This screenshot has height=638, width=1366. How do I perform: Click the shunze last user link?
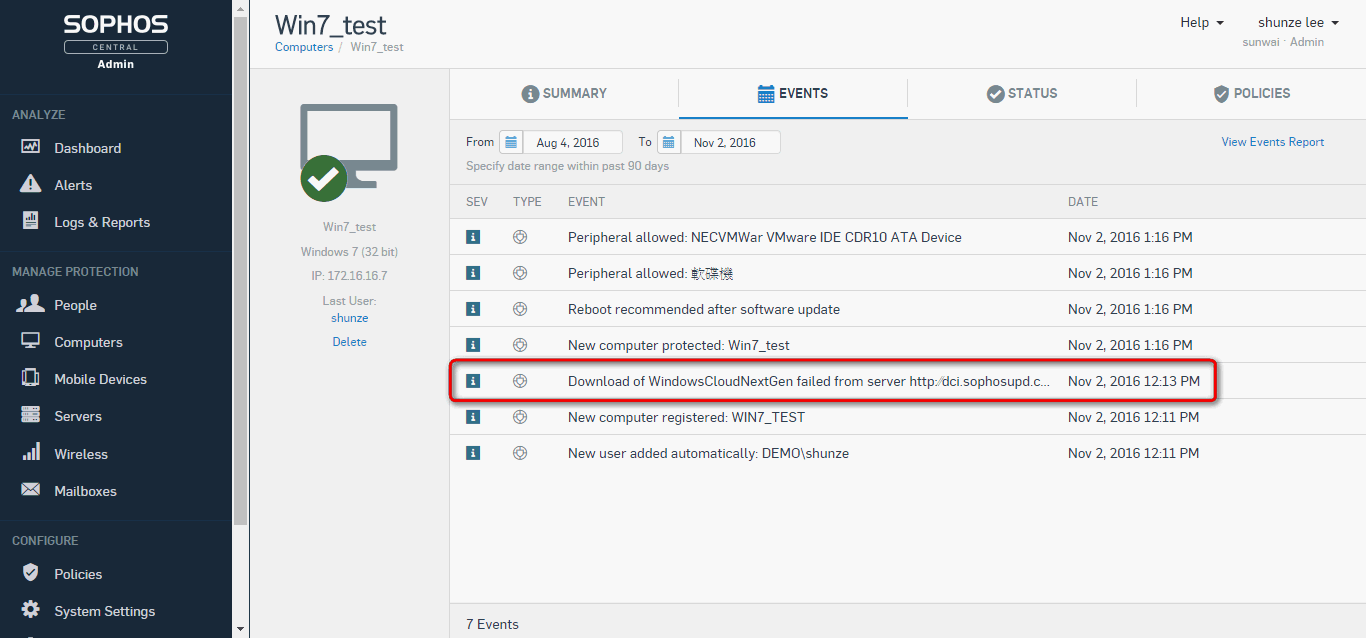pos(349,318)
